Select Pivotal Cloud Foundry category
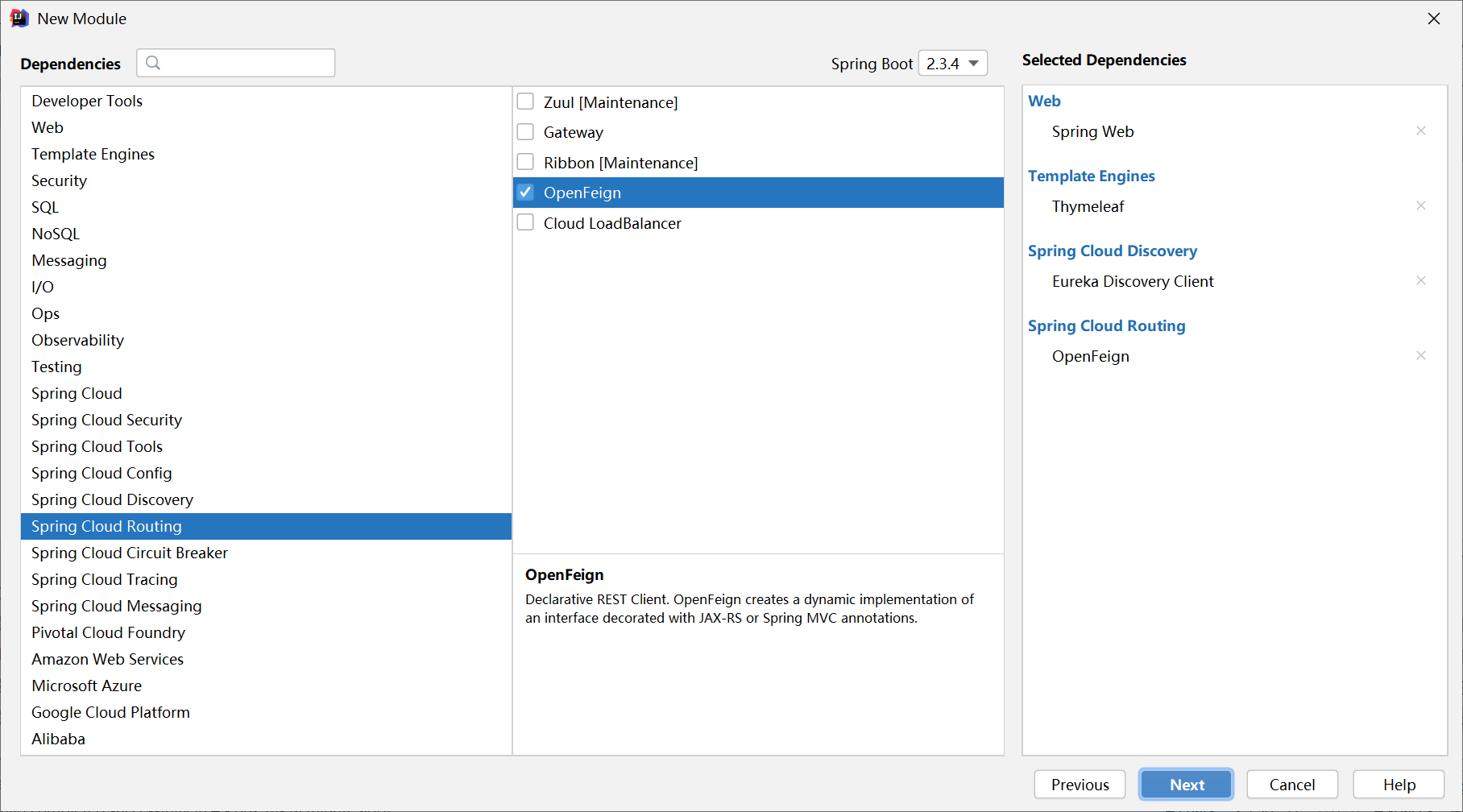The image size is (1463, 812). pos(266,632)
